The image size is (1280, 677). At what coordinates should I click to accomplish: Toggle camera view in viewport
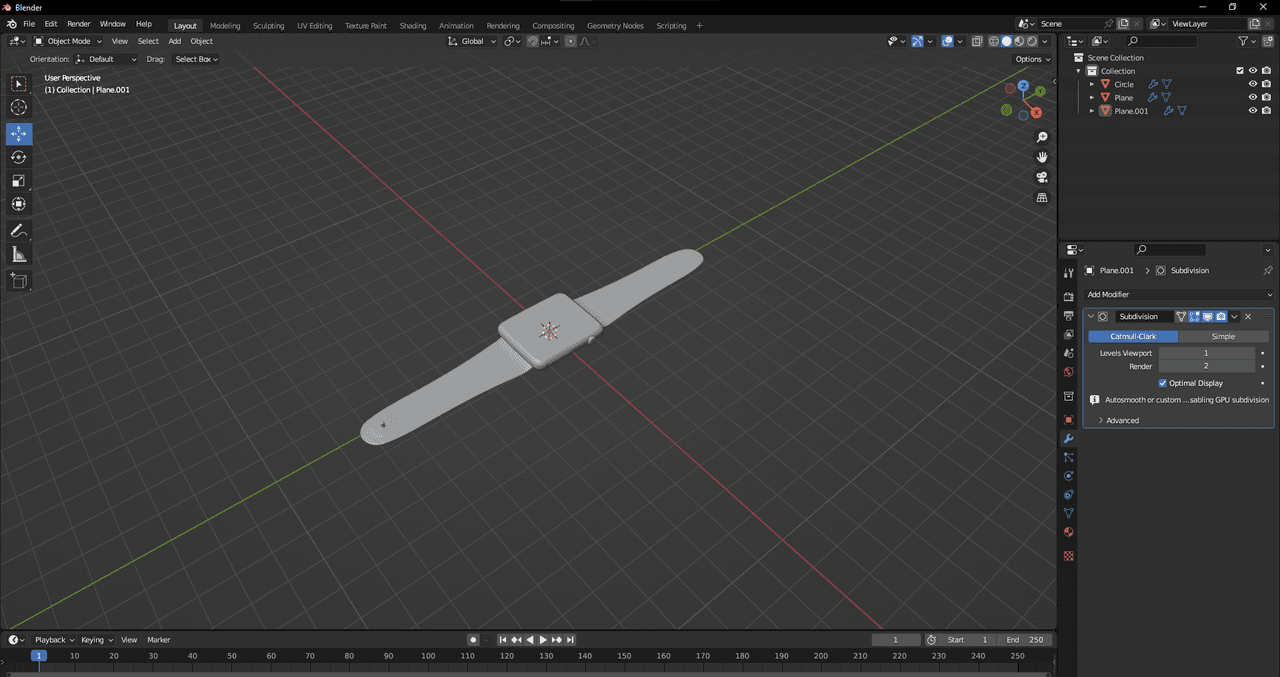pyautogui.click(x=1041, y=177)
